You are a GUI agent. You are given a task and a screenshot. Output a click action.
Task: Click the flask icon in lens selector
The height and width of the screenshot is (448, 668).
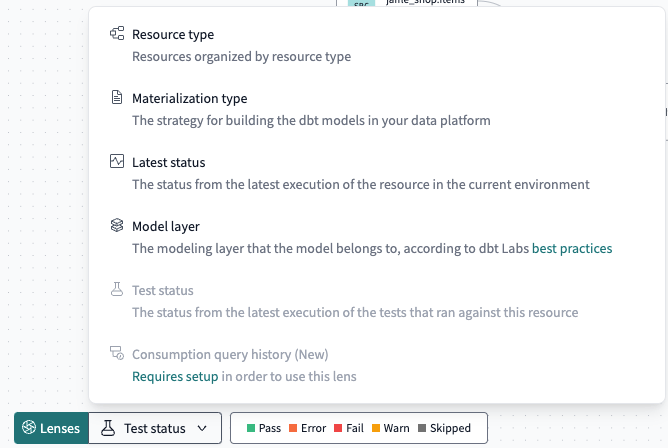point(108,428)
